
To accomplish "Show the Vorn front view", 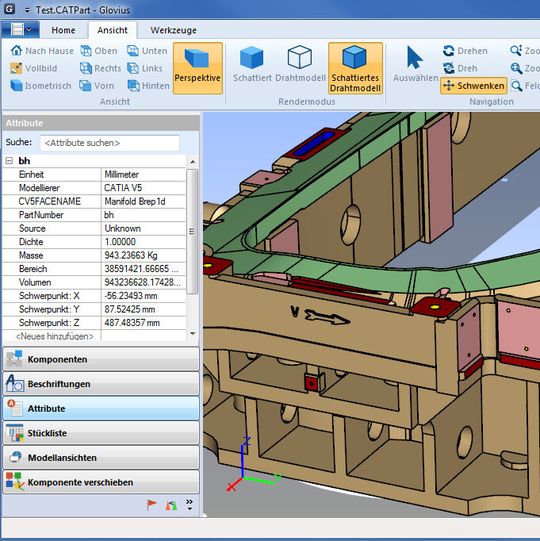I will point(97,86).
